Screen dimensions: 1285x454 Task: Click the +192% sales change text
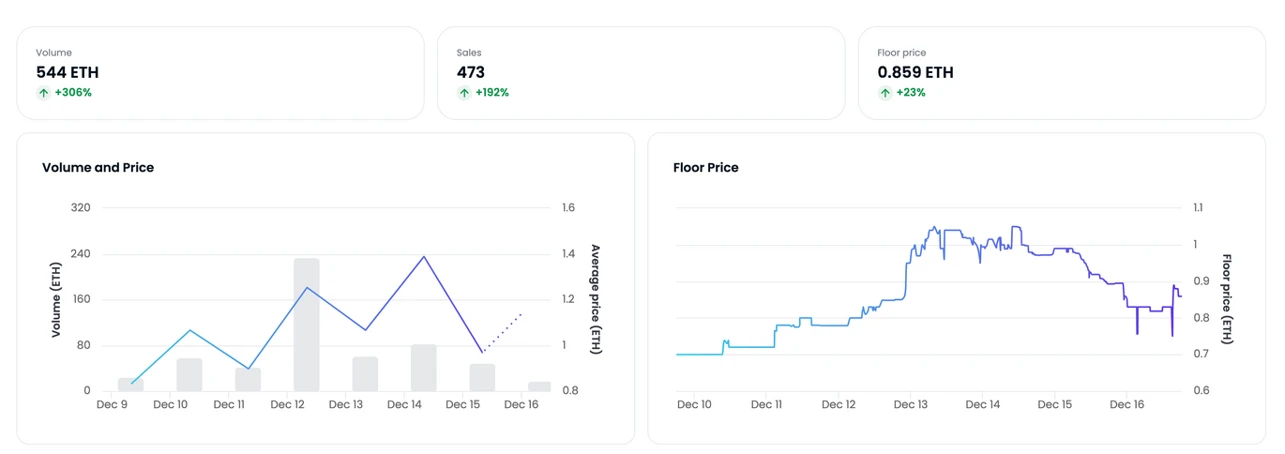491,93
